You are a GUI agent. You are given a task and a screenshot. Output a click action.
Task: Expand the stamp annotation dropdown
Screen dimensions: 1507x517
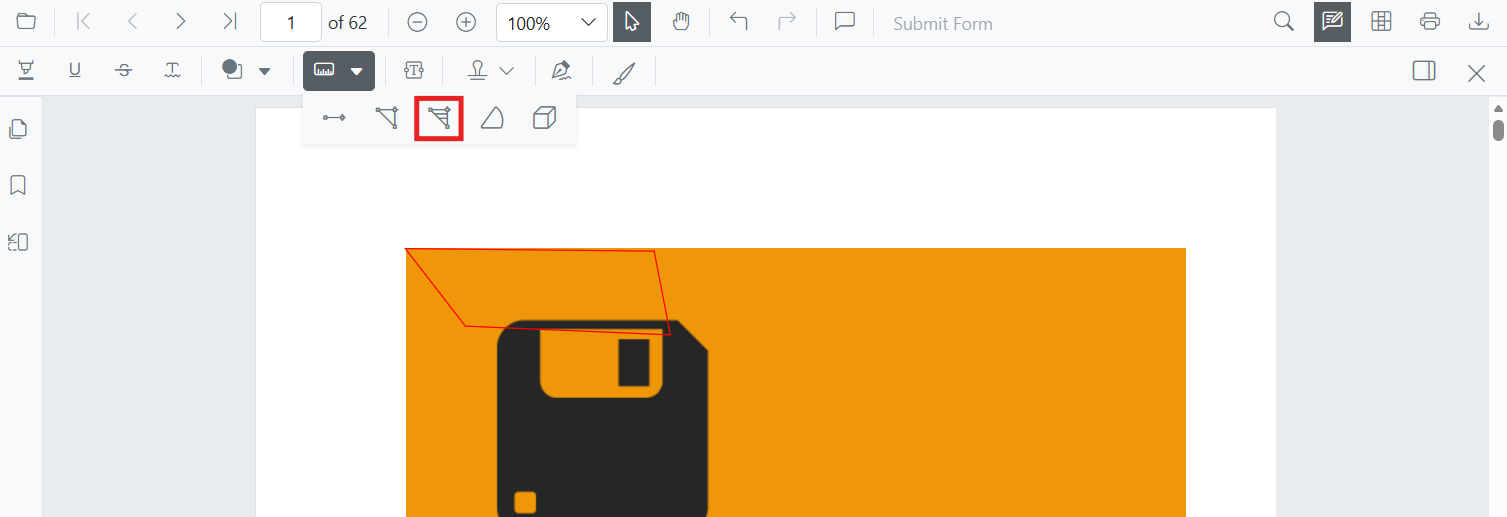(507, 71)
